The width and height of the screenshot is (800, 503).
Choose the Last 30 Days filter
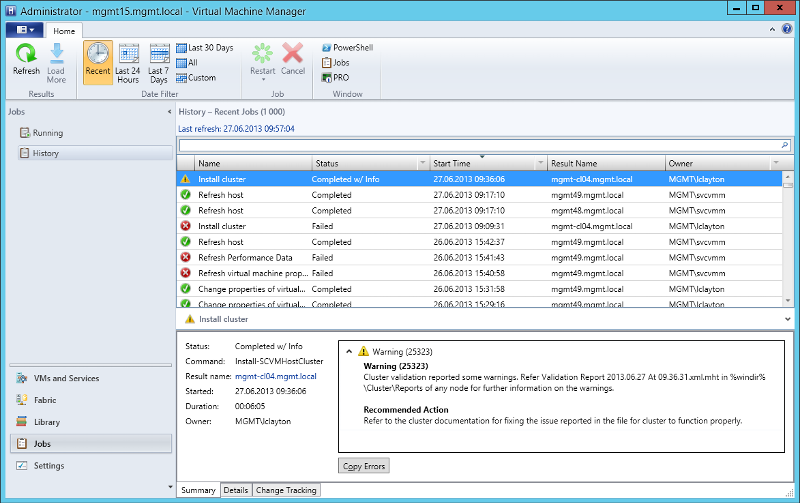(205, 47)
